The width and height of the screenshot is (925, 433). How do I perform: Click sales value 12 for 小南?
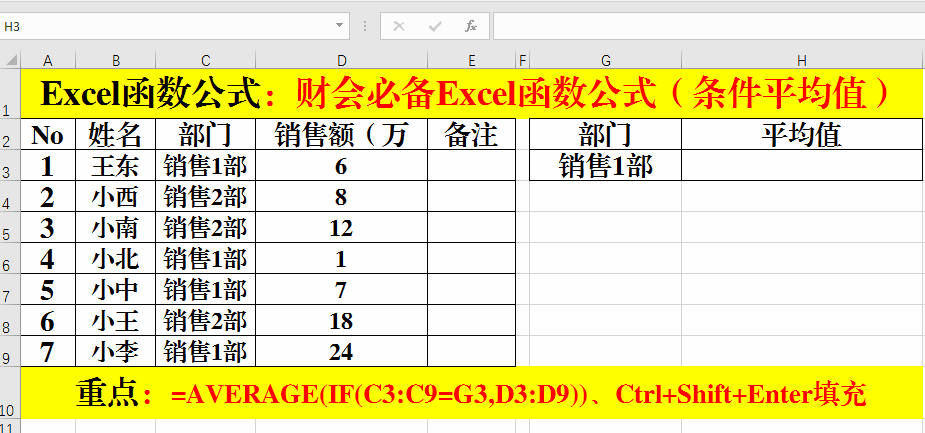pos(342,227)
